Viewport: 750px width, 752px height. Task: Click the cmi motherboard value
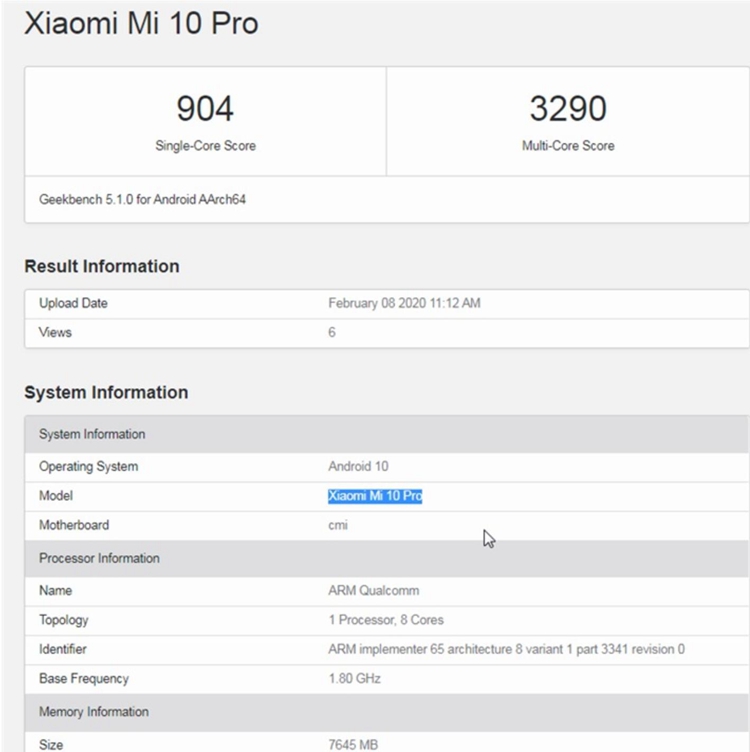click(x=338, y=525)
